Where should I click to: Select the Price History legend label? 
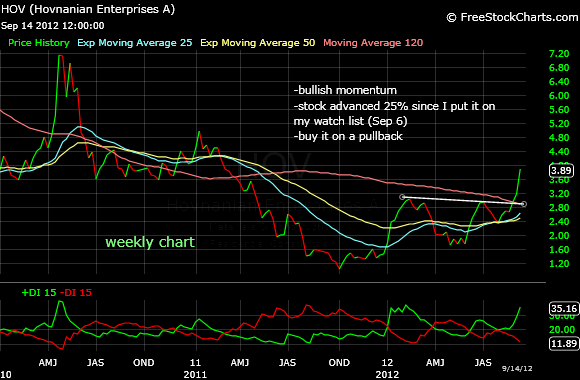[x=39, y=43]
